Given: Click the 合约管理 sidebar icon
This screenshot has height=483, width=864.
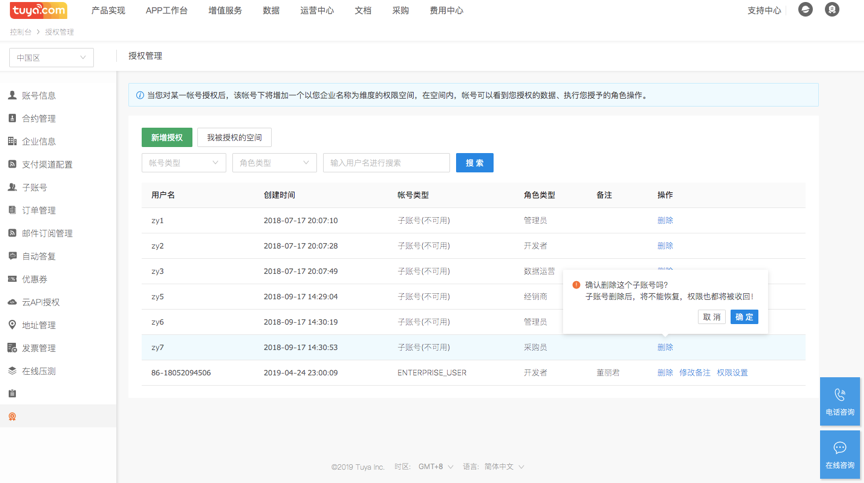Looking at the screenshot, I should [12, 118].
